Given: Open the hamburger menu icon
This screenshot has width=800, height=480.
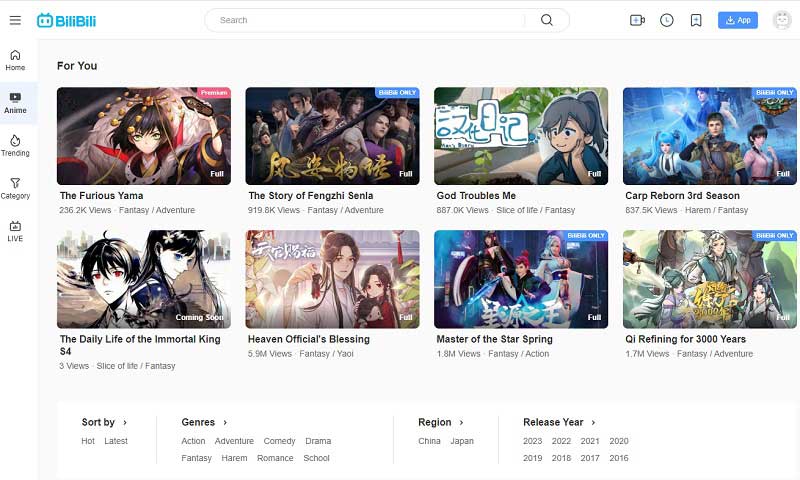Looking at the screenshot, I should tap(15, 20).
